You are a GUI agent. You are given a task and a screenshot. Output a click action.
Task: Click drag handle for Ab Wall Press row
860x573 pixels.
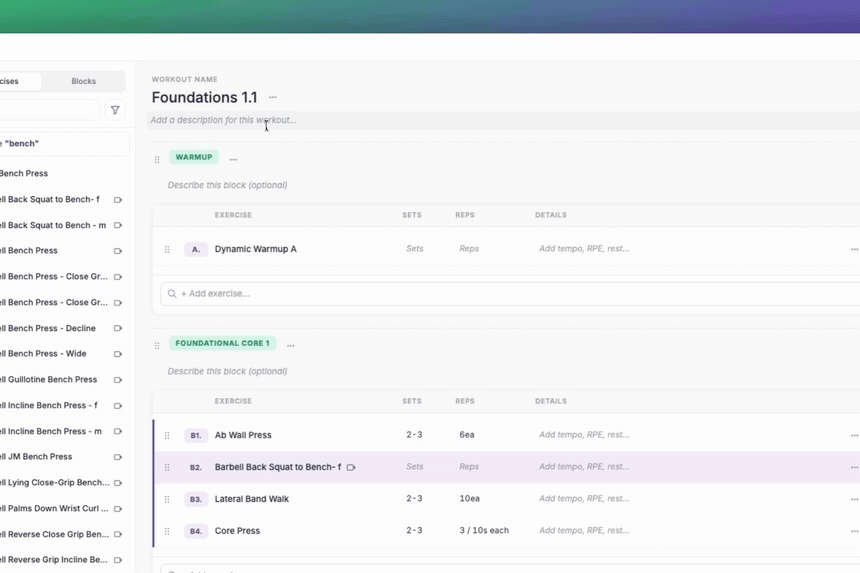click(167, 435)
